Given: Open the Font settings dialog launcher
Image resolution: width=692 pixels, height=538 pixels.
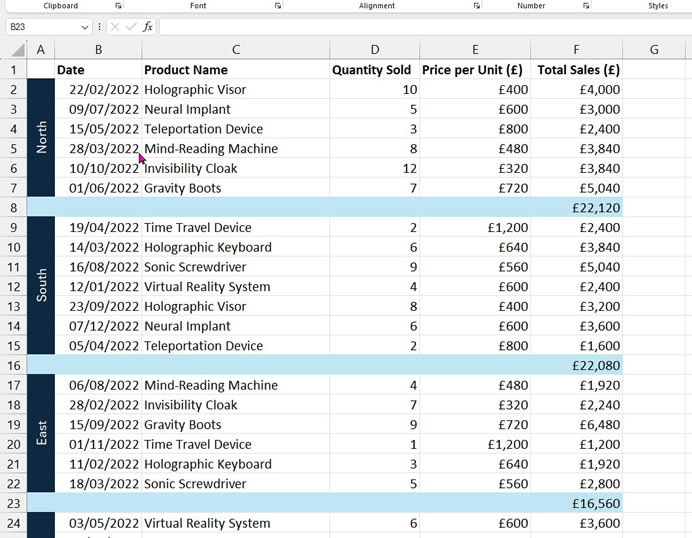Looking at the screenshot, I should click(x=278, y=6).
